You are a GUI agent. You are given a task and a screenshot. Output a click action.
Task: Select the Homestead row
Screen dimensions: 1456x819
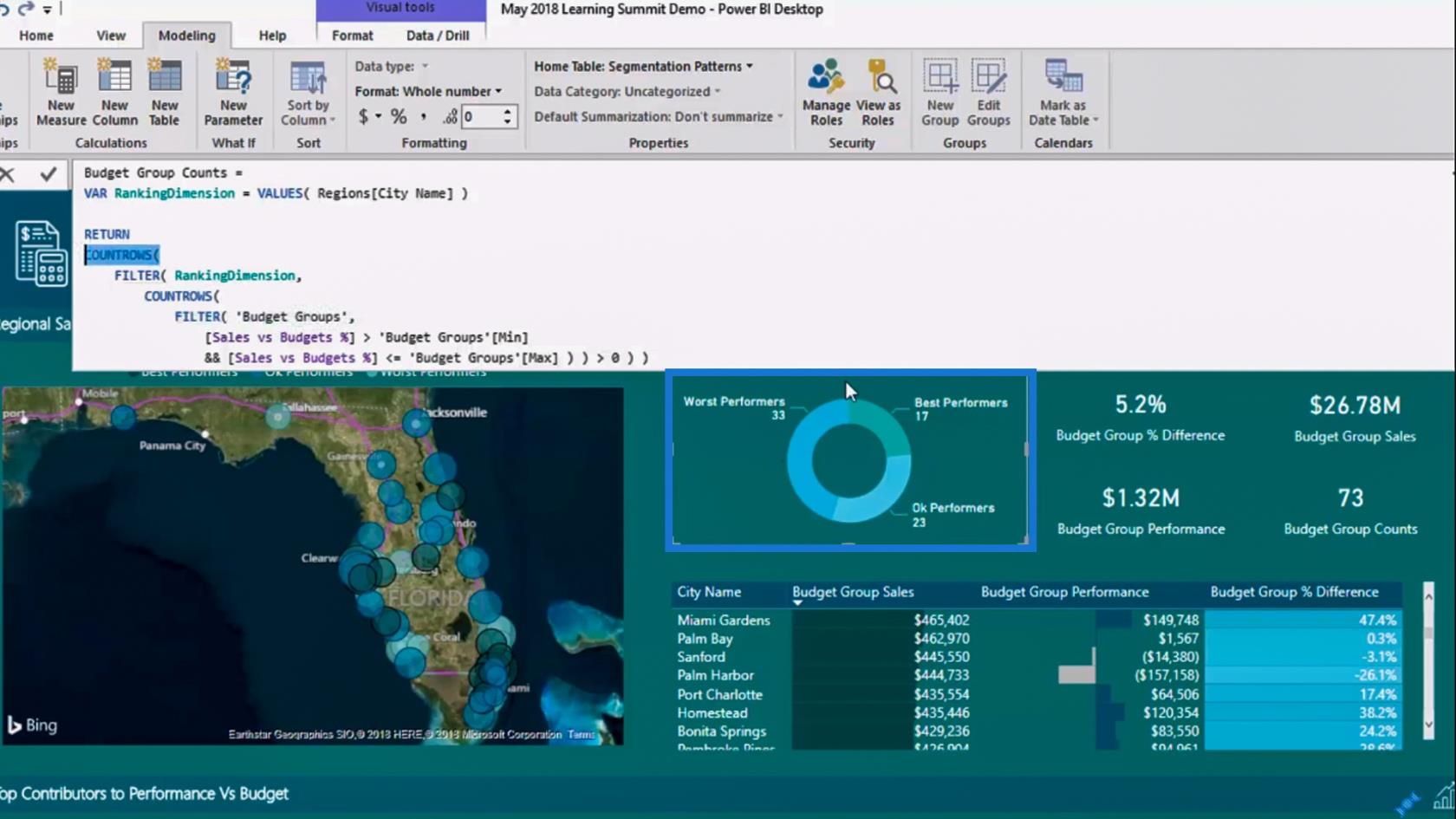[1037, 712]
